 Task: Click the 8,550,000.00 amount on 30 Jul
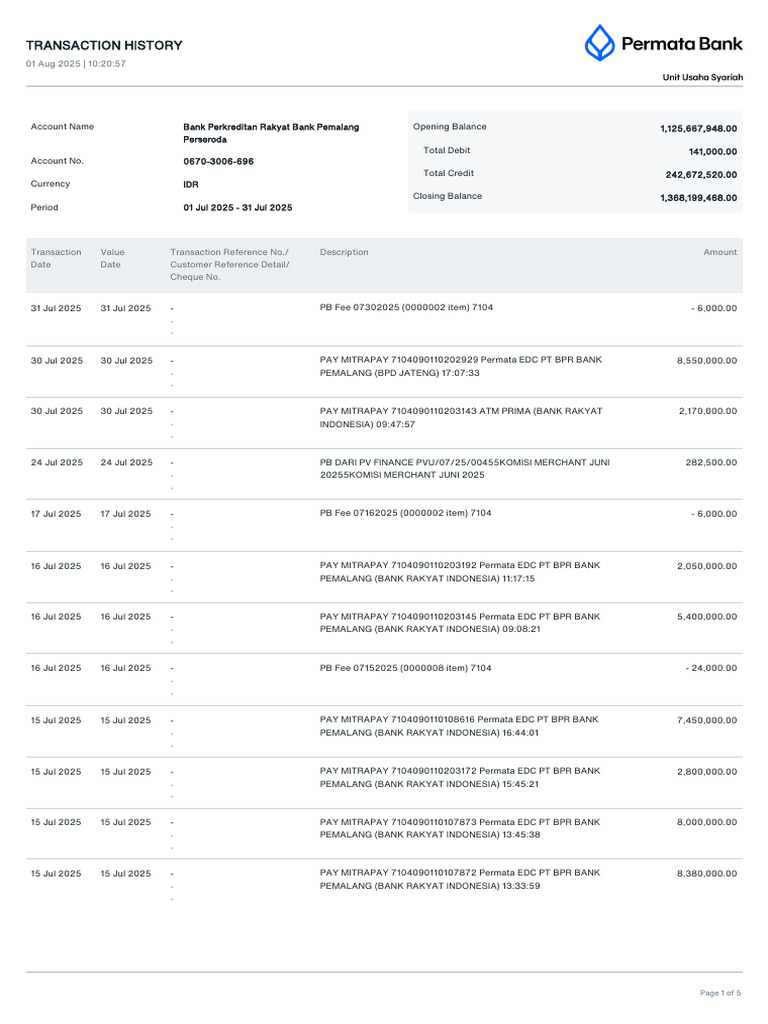coord(707,360)
